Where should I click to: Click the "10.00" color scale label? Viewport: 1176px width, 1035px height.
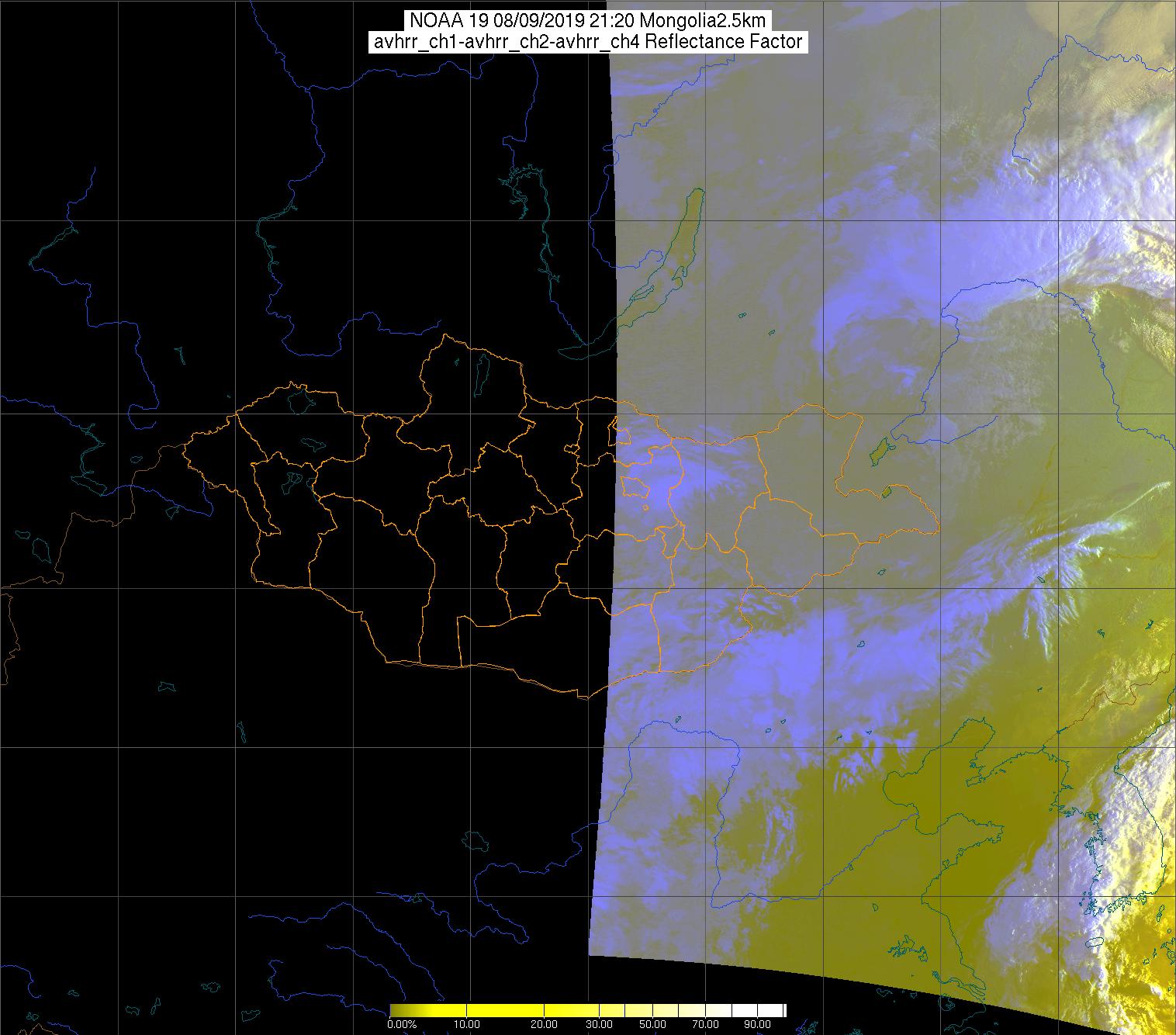click(x=467, y=1024)
